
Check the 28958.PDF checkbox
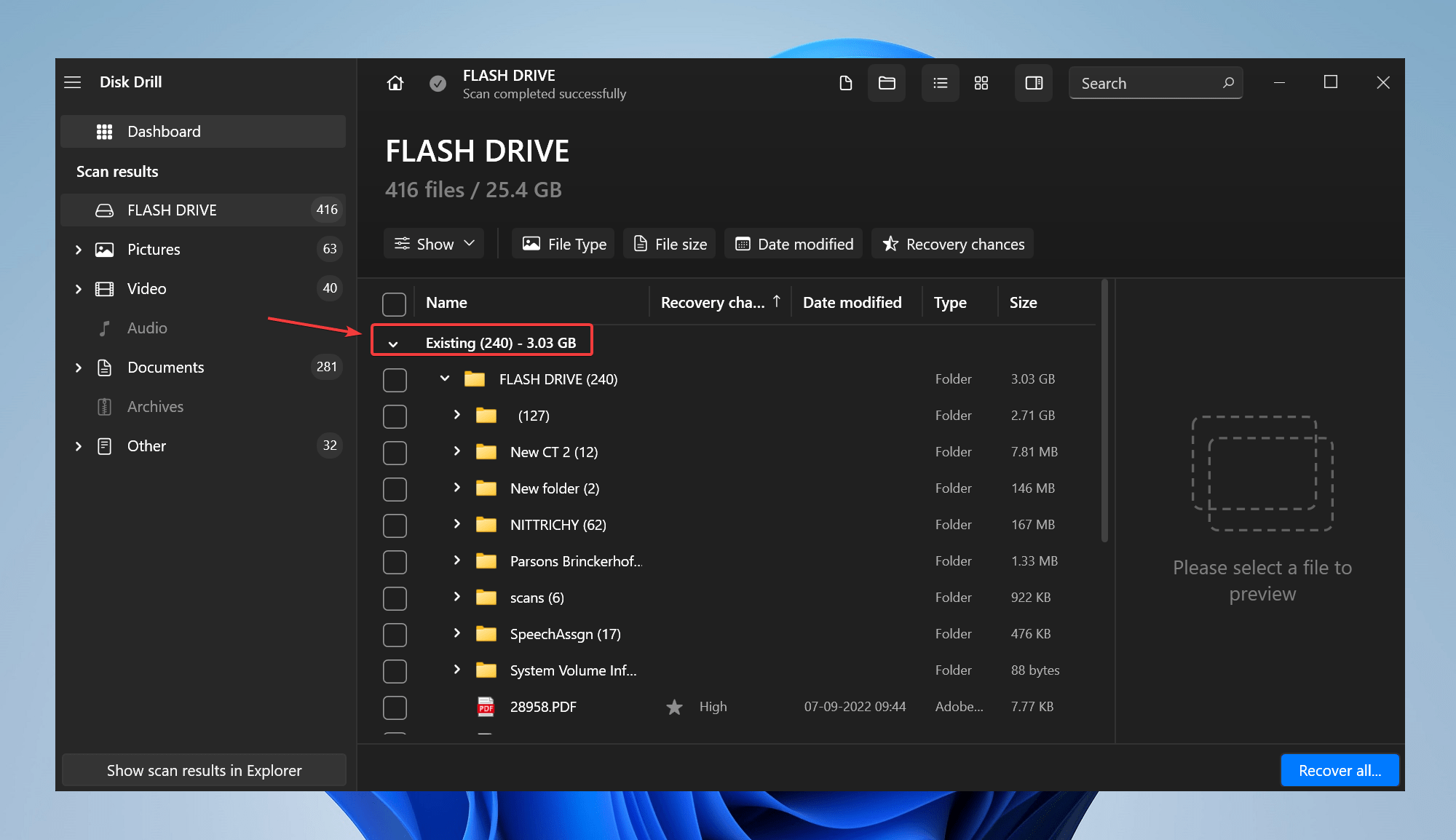[x=395, y=708]
